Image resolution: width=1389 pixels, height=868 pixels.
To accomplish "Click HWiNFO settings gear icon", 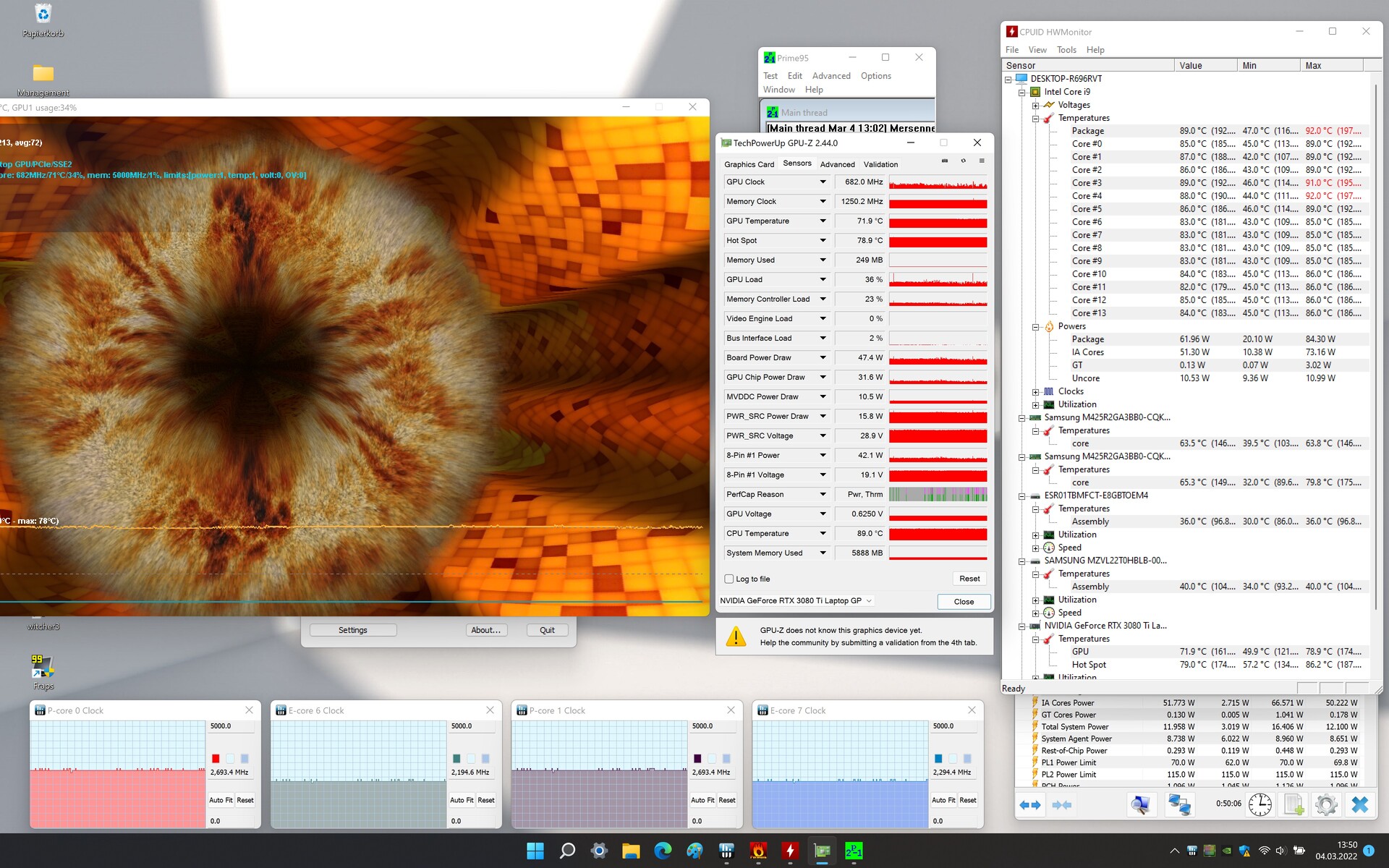I will [x=1326, y=804].
